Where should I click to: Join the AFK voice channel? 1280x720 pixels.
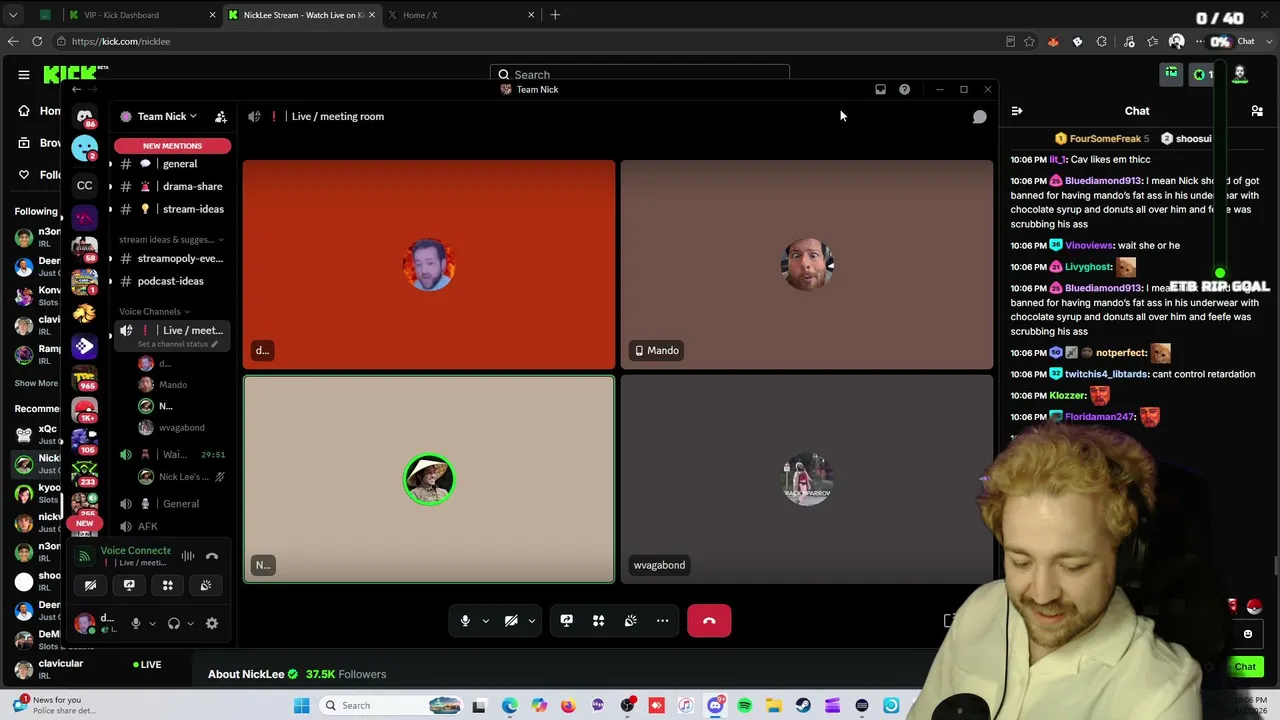coord(172,527)
